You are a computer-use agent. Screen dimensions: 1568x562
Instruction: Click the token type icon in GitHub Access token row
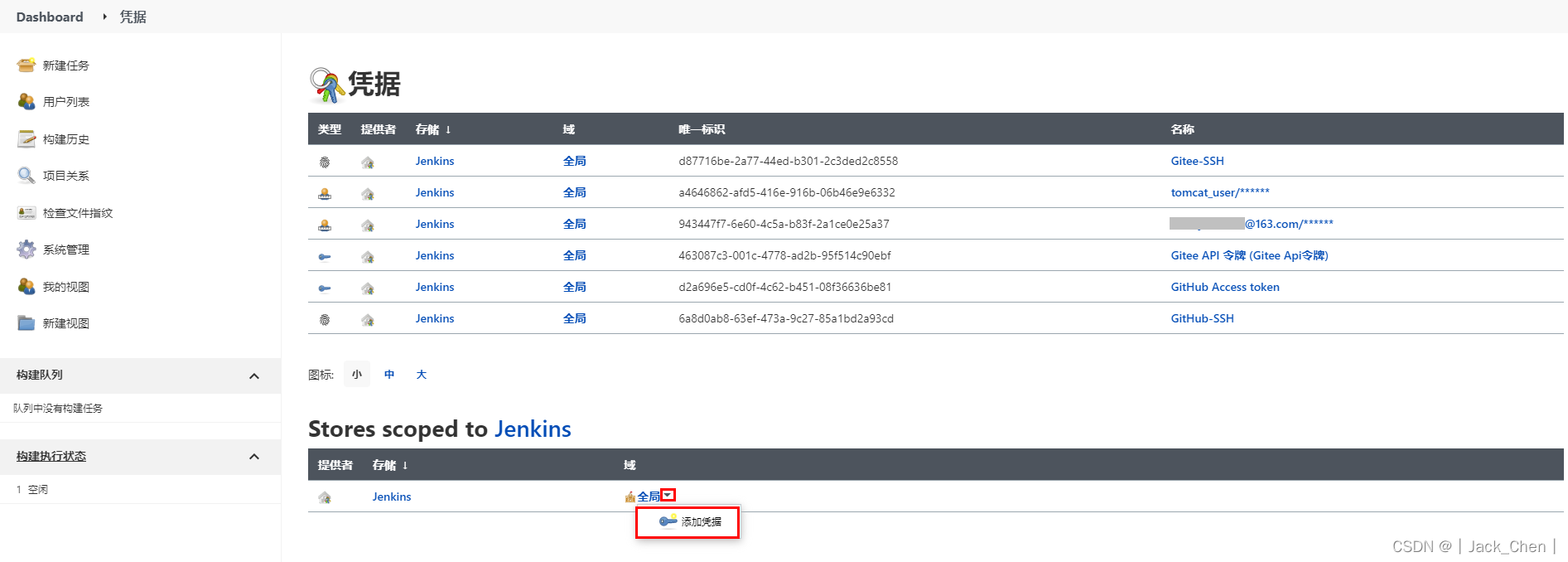pos(325,288)
